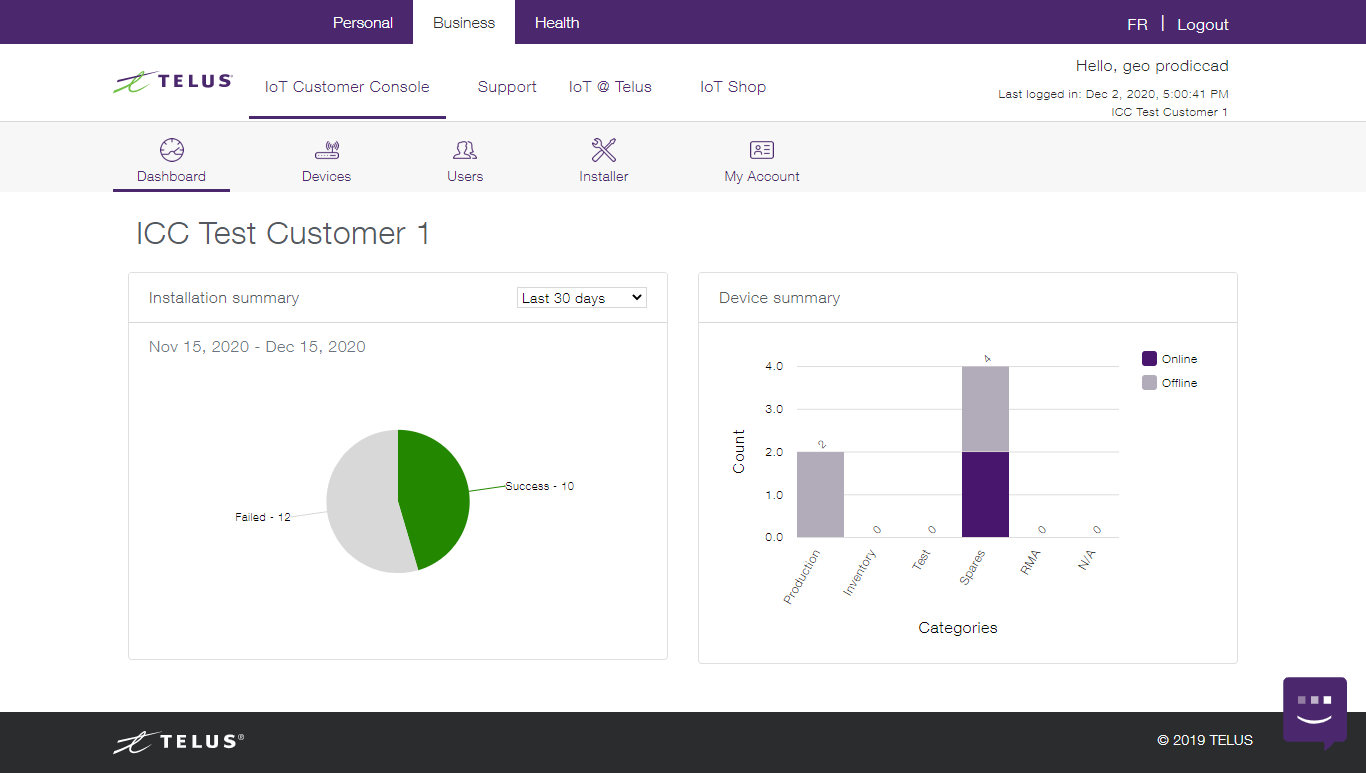
Task: Switch to the Business tab
Action: tap(464, 22)
